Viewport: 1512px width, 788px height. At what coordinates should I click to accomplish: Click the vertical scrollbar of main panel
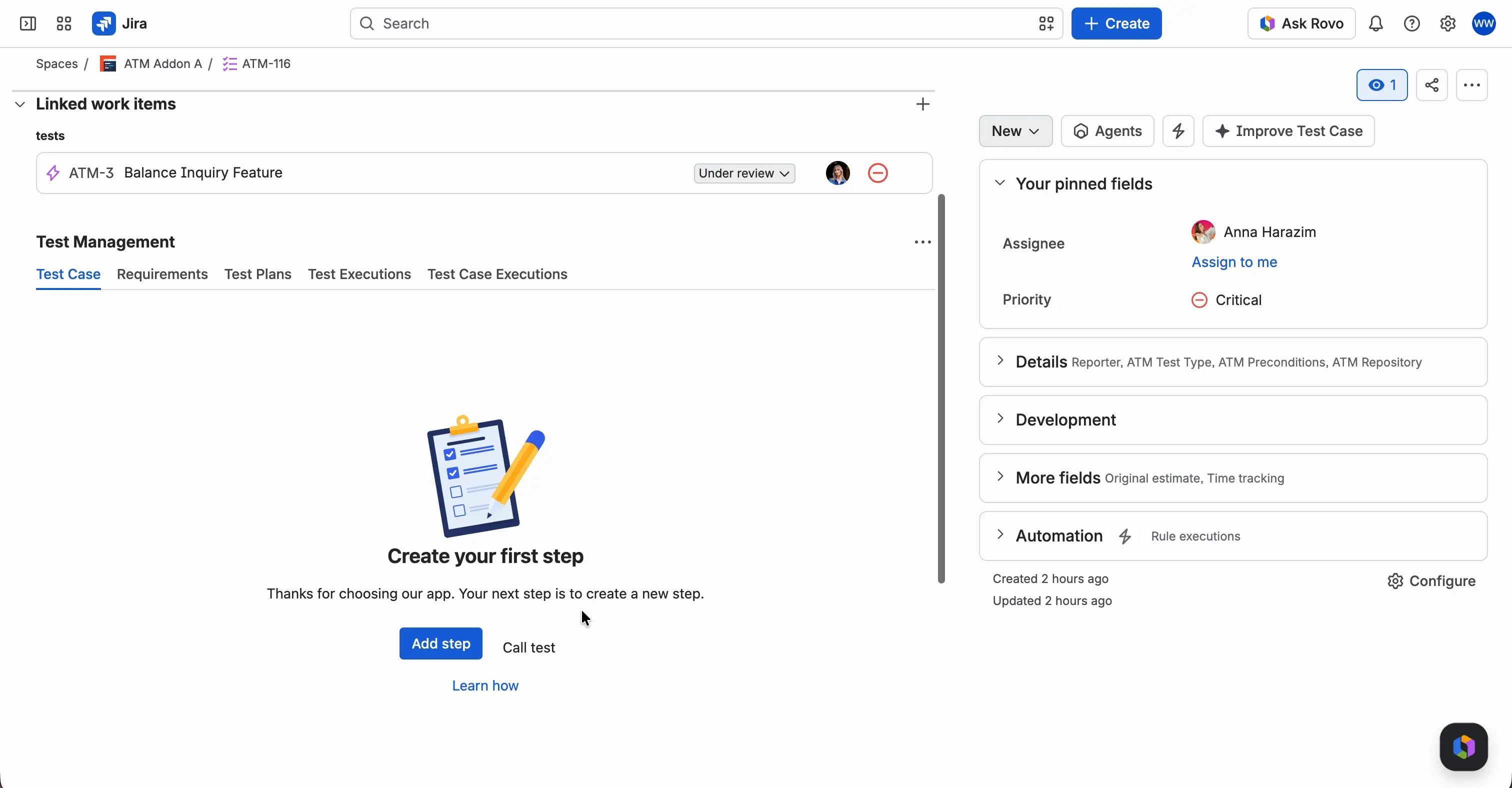(x=941, y=388)
